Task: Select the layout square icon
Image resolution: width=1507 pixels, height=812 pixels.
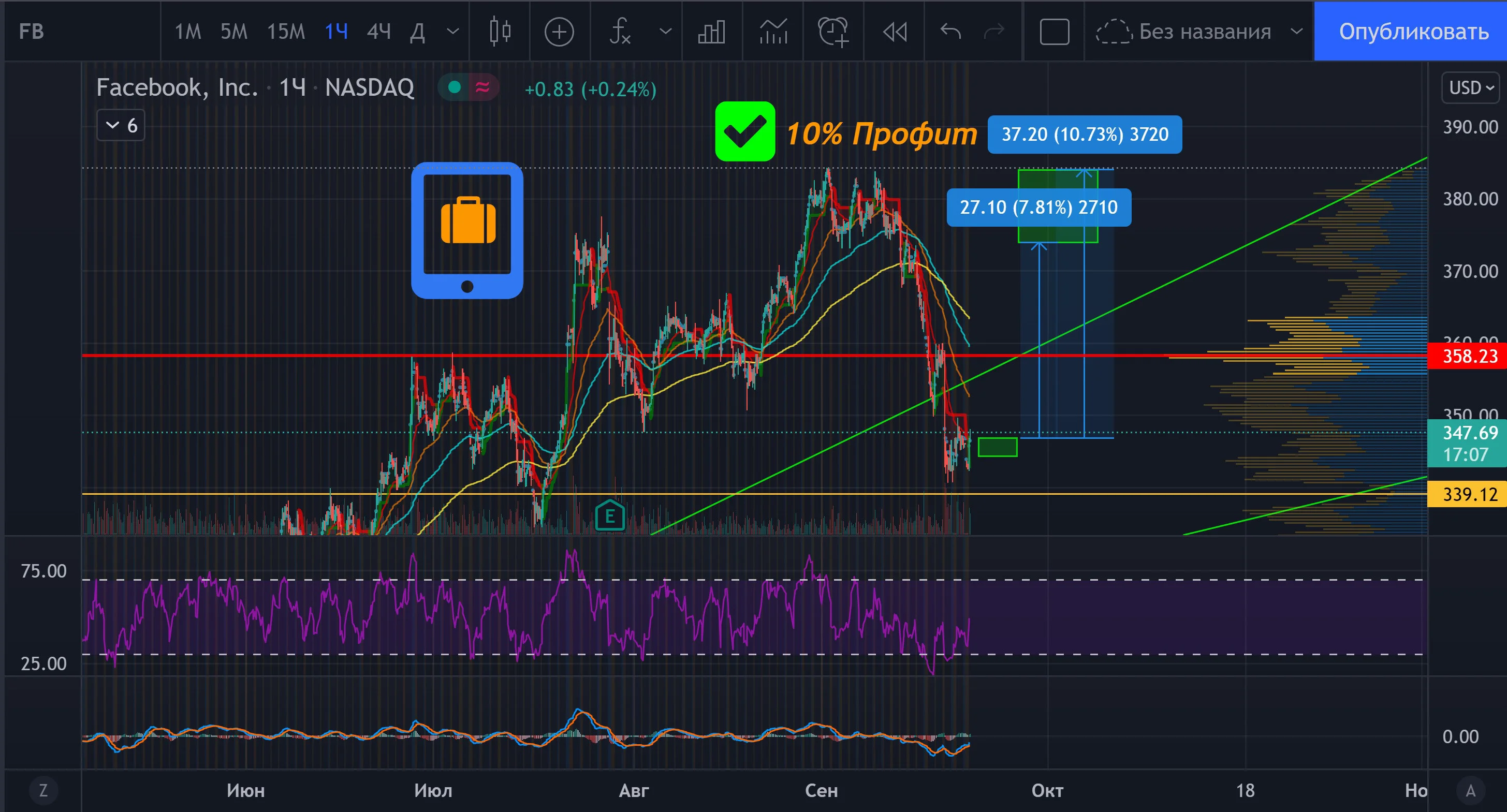Action: pyautogui.click(x=1054, y=32)
